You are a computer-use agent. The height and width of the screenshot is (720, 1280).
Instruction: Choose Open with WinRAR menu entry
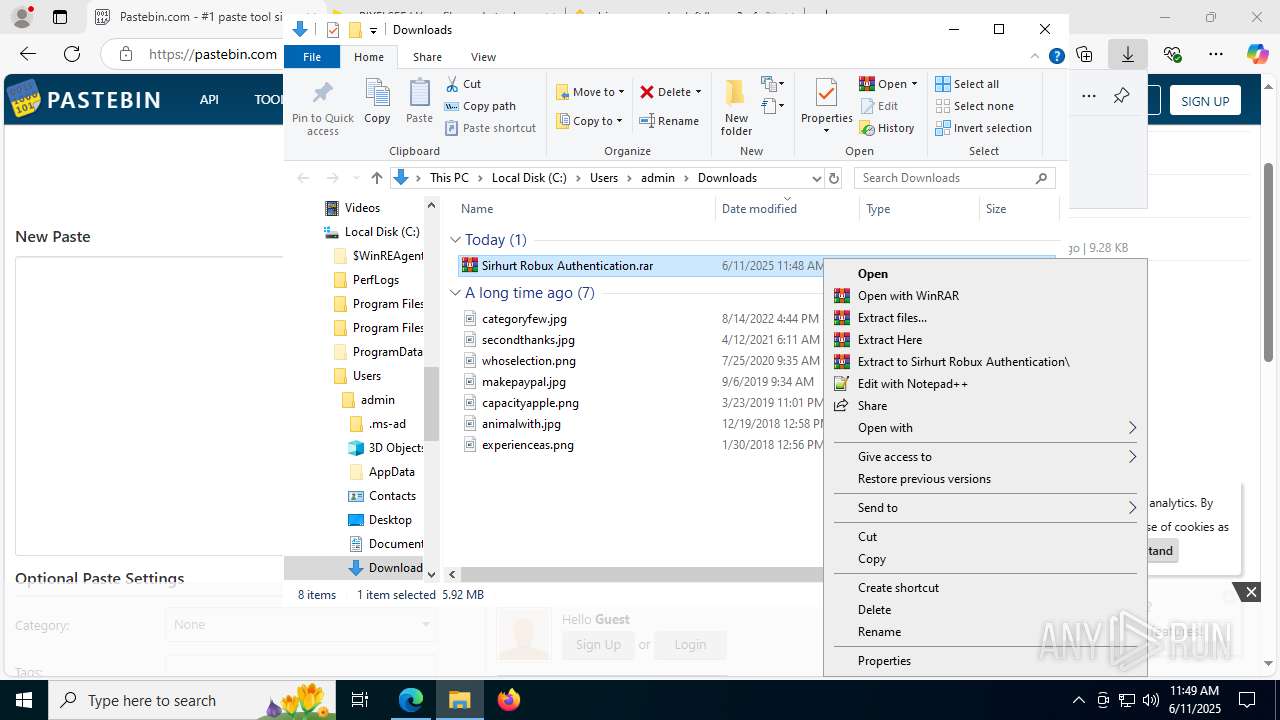[985, 296]
